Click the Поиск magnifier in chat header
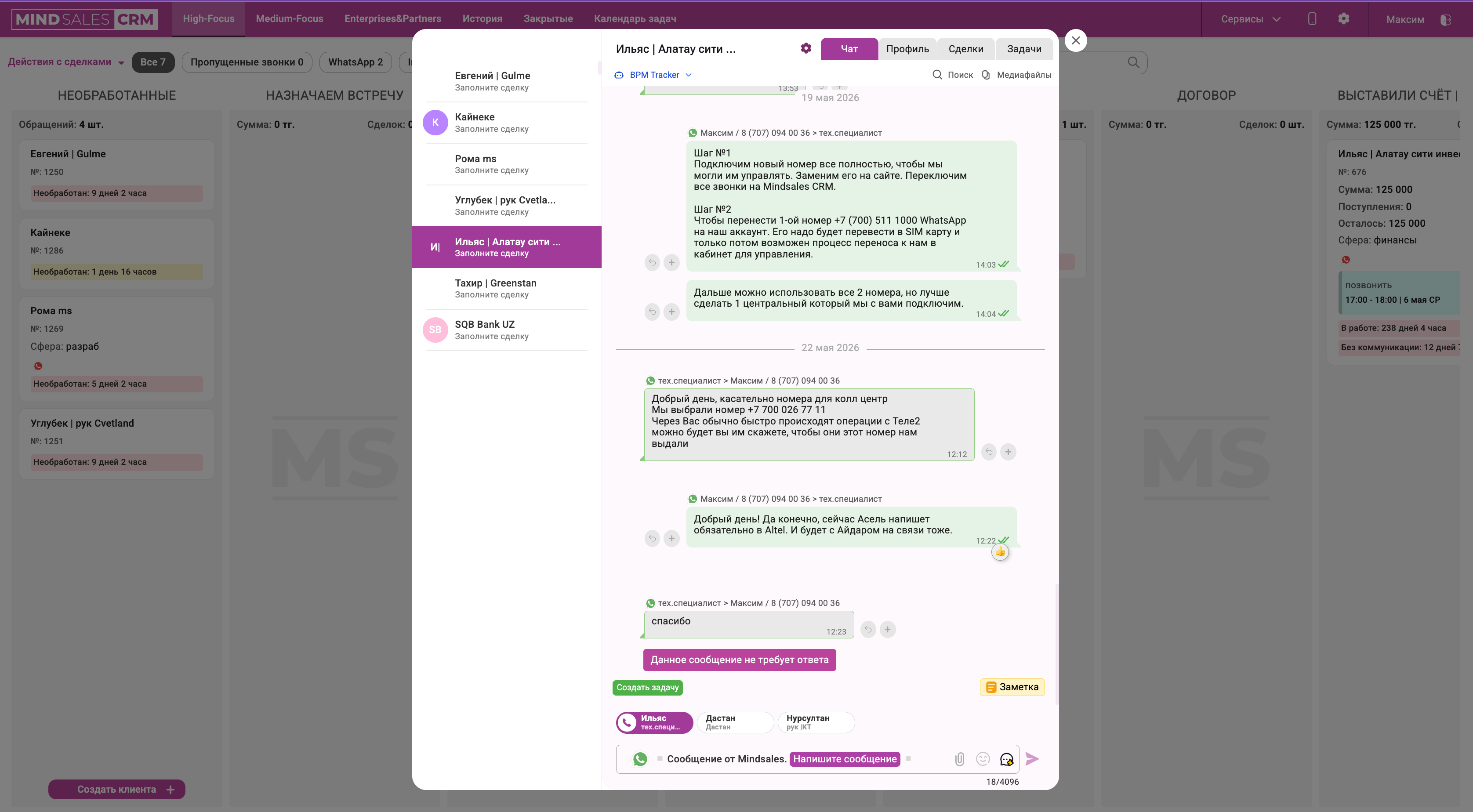 point(937,75)
